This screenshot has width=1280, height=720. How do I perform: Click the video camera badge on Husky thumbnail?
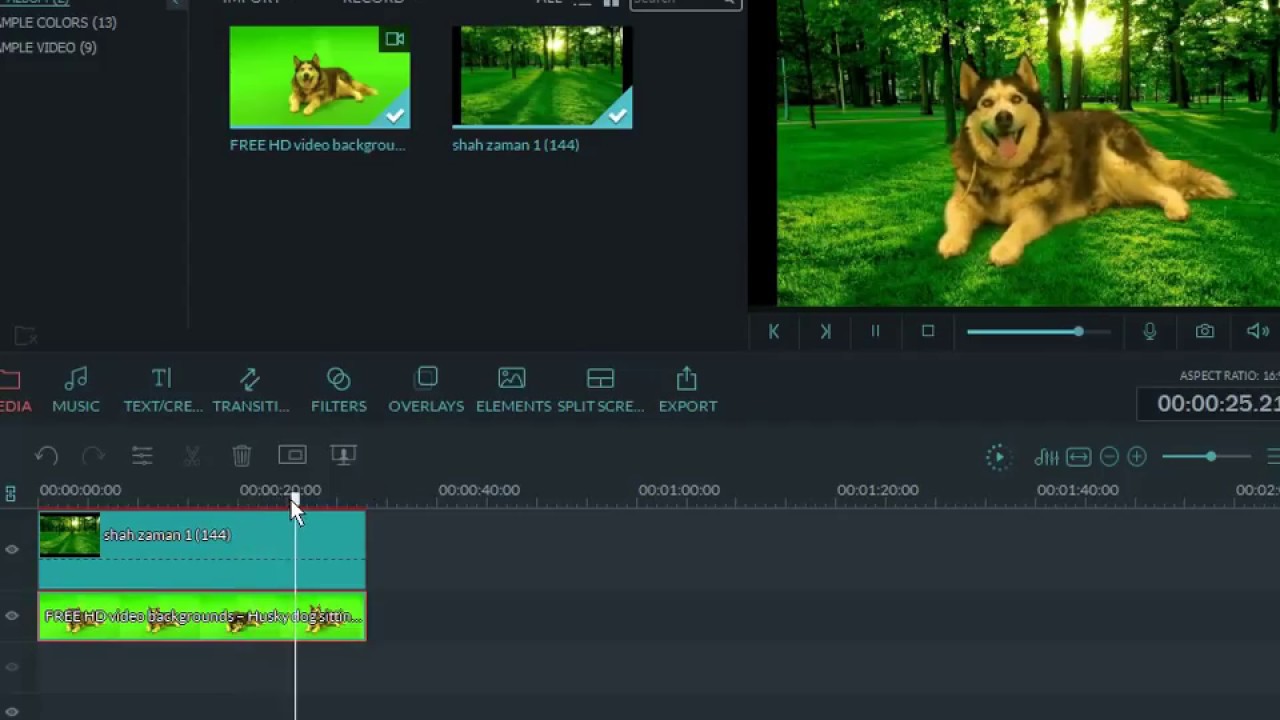(x=394, y=39)
